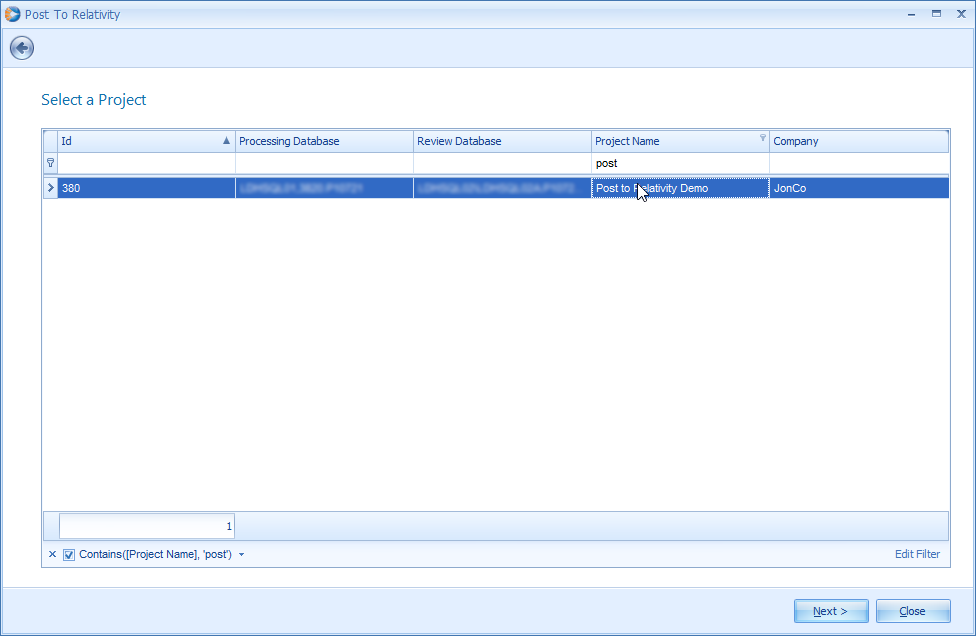Click the Project Name filter field containing 'post'
This screenshot has width=976, height=636.
tap(680, 163)
